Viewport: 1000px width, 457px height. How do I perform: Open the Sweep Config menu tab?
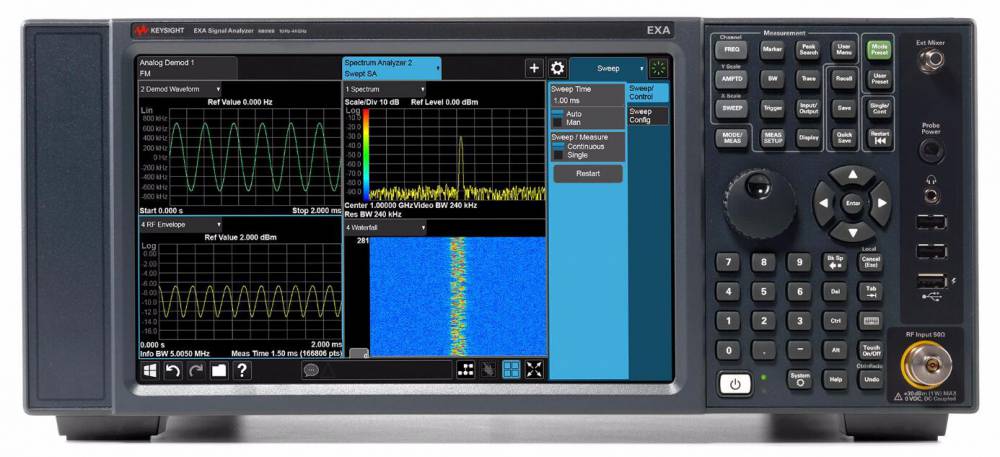pyautogui.click(x=648, y=115)
